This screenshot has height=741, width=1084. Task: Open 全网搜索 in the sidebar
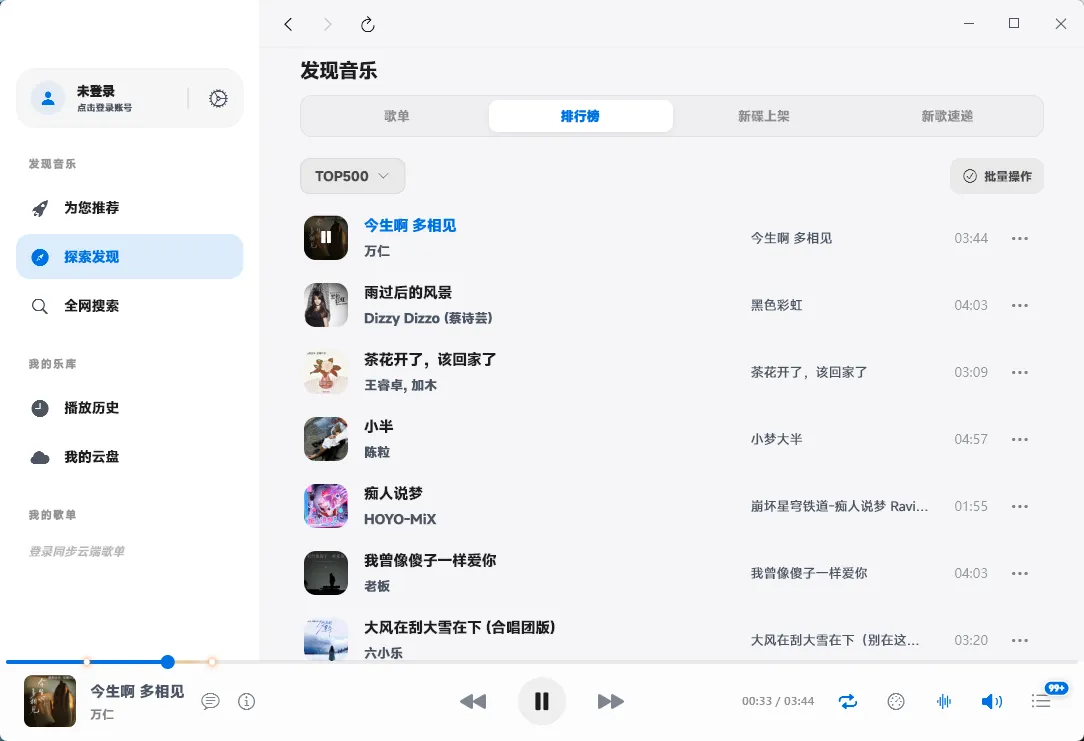click(91, 306)
